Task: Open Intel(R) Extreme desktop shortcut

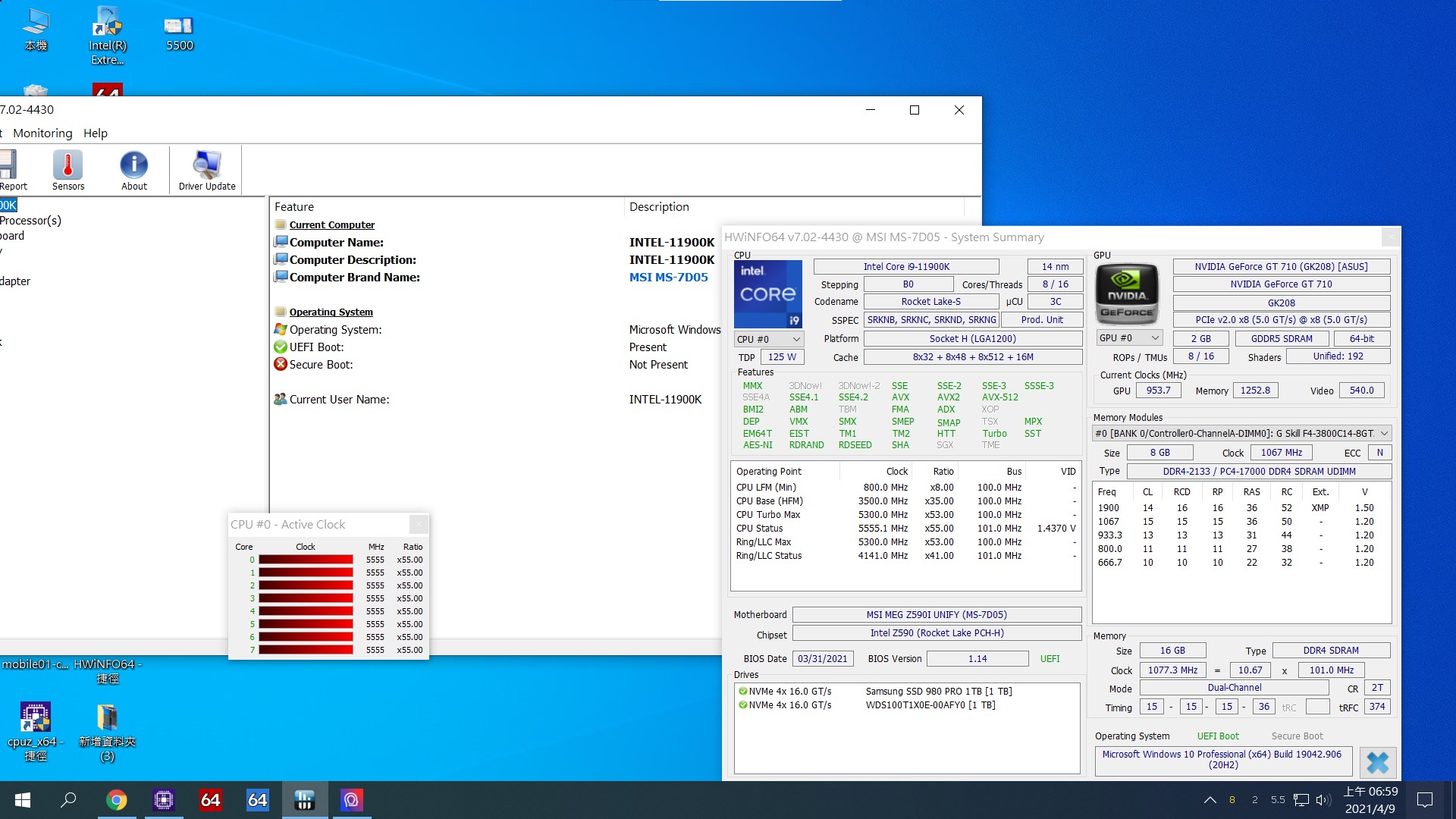Action: tap(108, 36)
